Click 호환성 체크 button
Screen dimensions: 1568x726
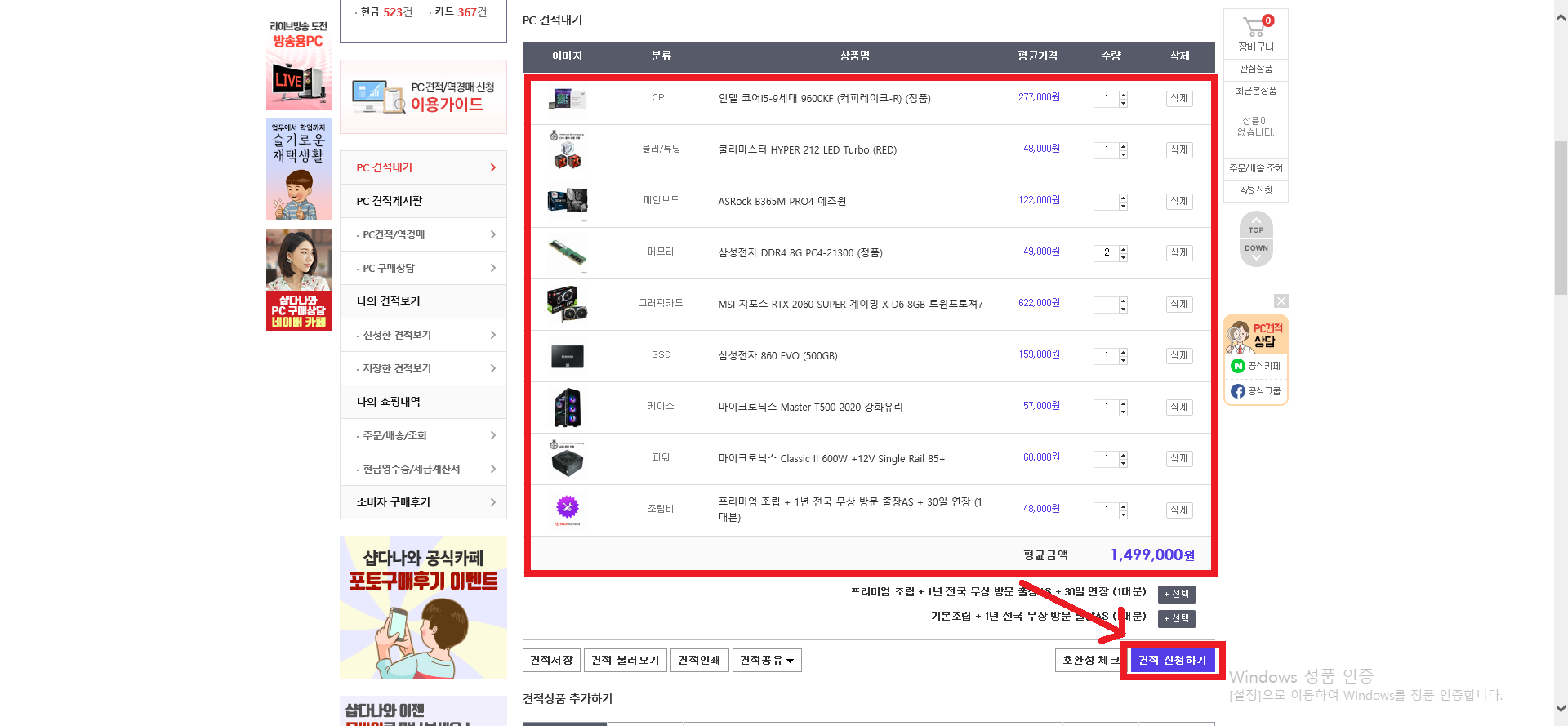[1090, 660]
